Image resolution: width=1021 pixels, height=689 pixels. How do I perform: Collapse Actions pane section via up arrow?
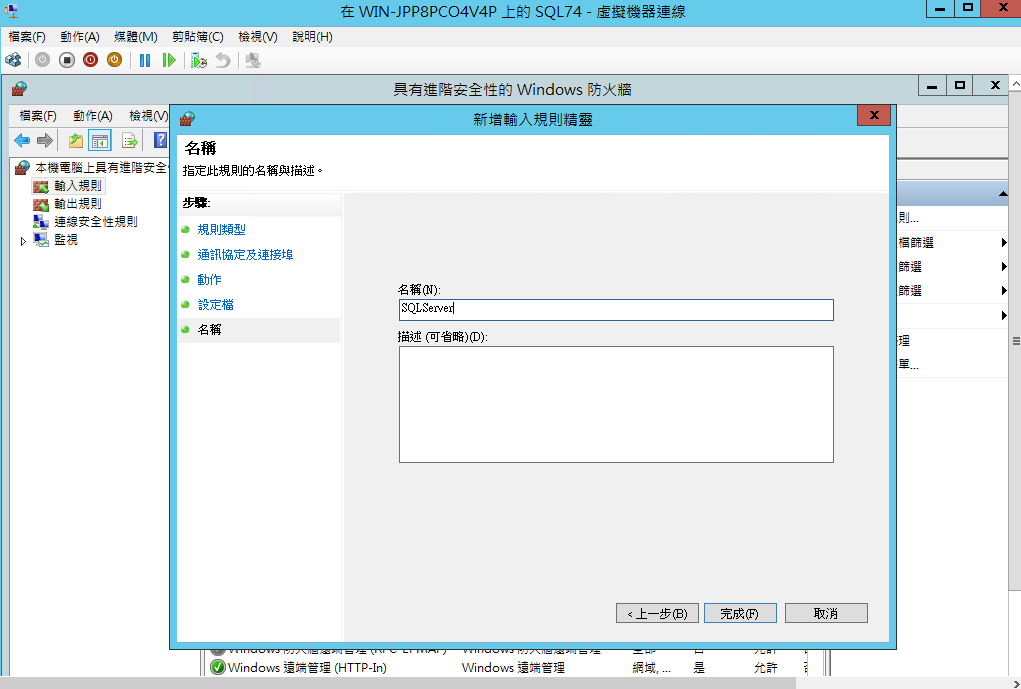(1003, 194)
